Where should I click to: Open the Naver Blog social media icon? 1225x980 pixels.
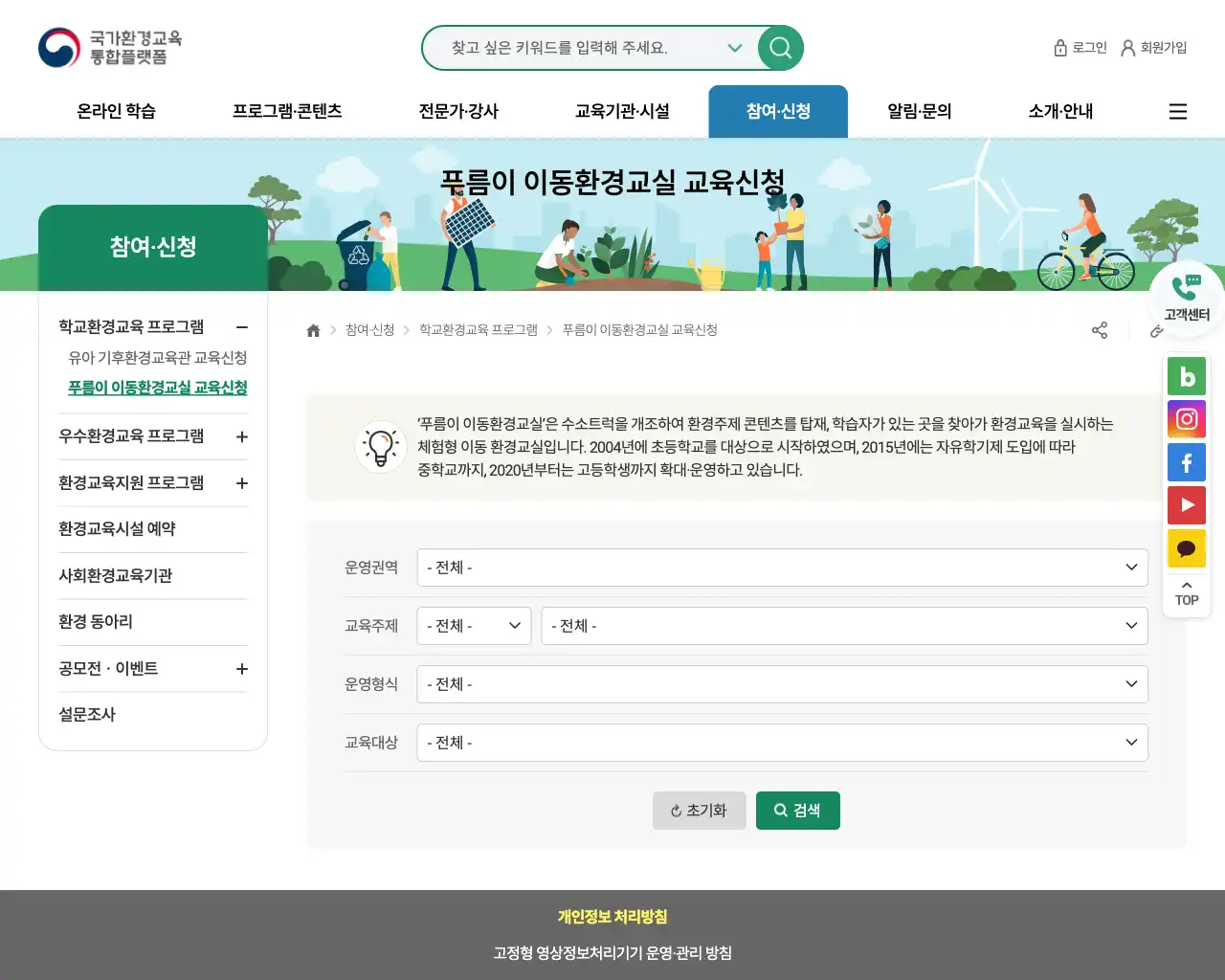(x=1187, y=376)
